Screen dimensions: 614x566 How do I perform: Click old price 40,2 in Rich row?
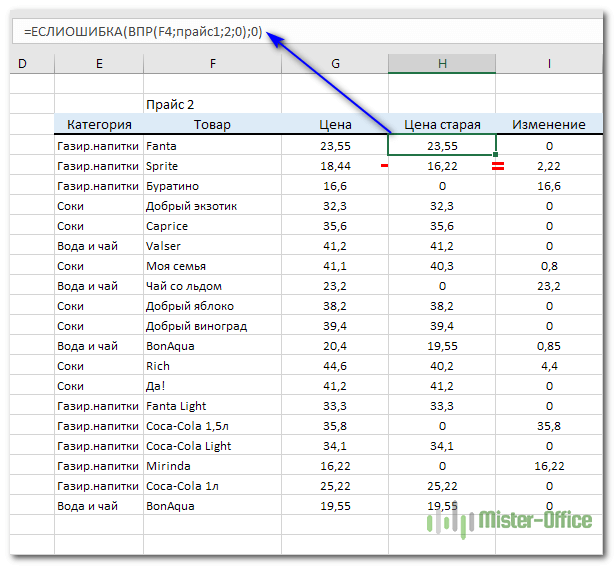(442, 365)
